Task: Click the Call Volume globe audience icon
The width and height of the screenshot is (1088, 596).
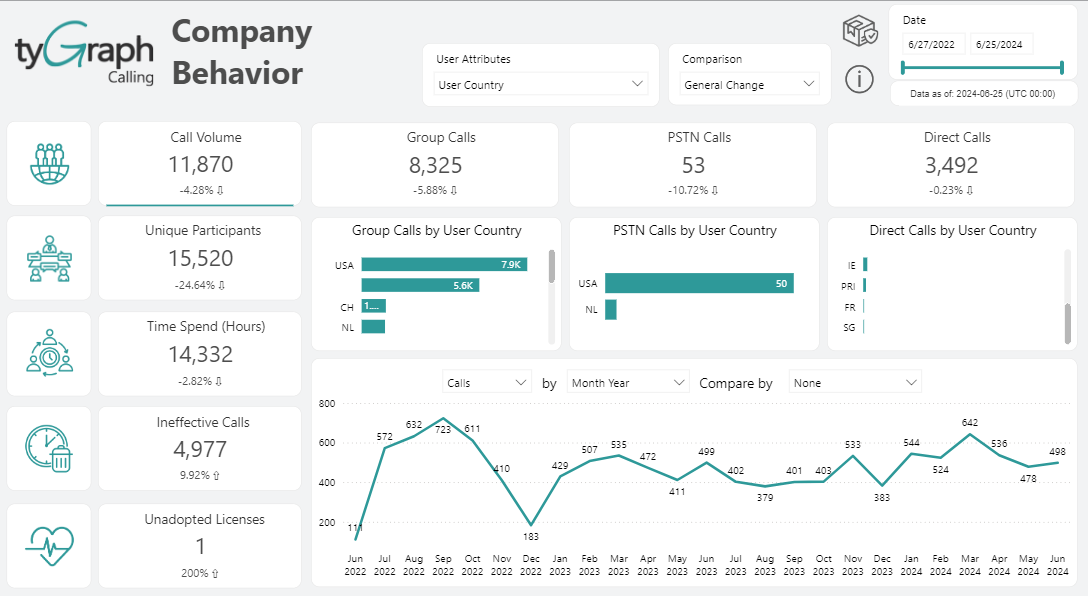Action: 48,163
